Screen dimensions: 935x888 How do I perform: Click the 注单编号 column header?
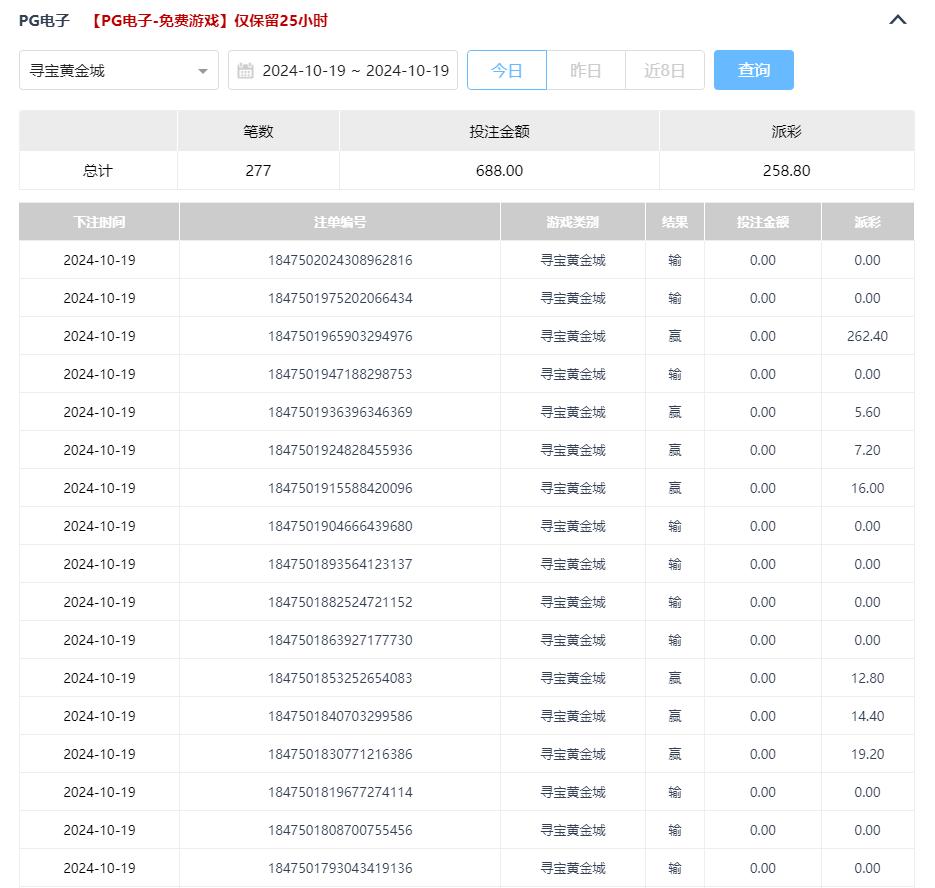click(340, 222)
